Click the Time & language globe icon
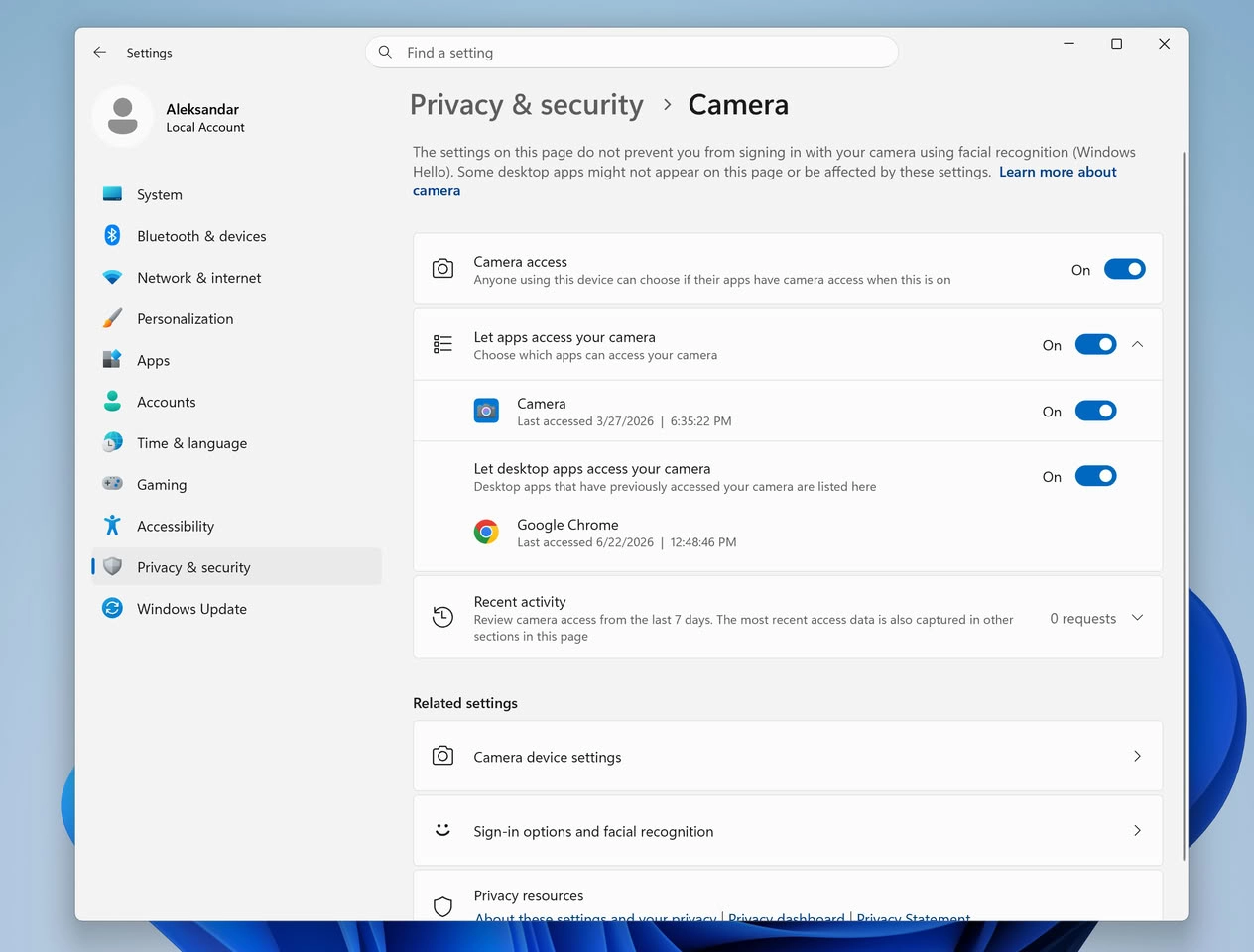Screen dimensions: 1254x952 [112, 443]
